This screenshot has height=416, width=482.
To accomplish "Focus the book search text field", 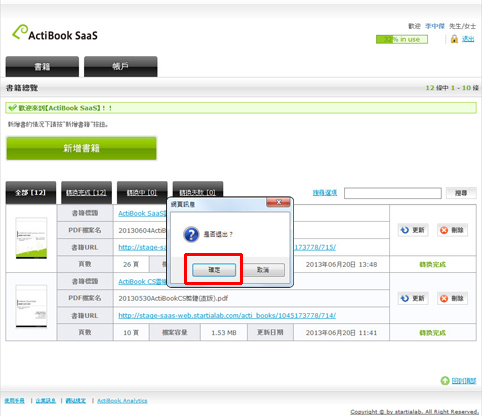I will [393, 193].
